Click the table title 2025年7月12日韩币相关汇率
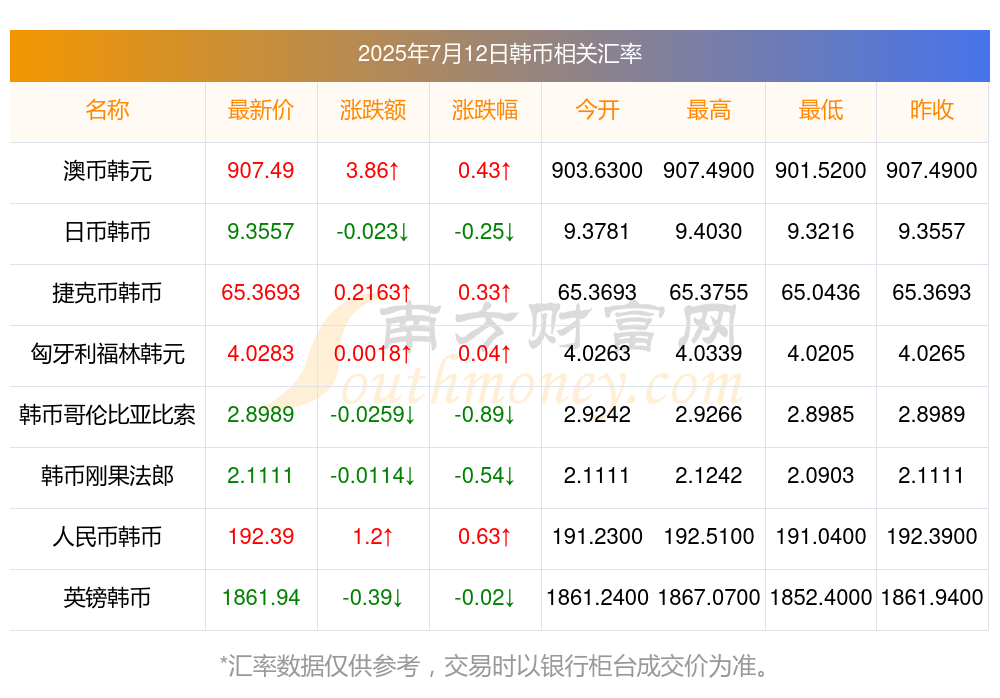The image size is (1000, 698). (499, 54)
